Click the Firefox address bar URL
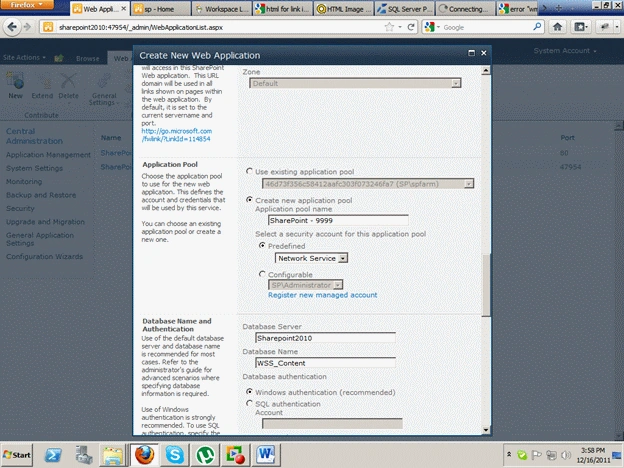Viewport: 624px width, 468px height. click(141, 27)
